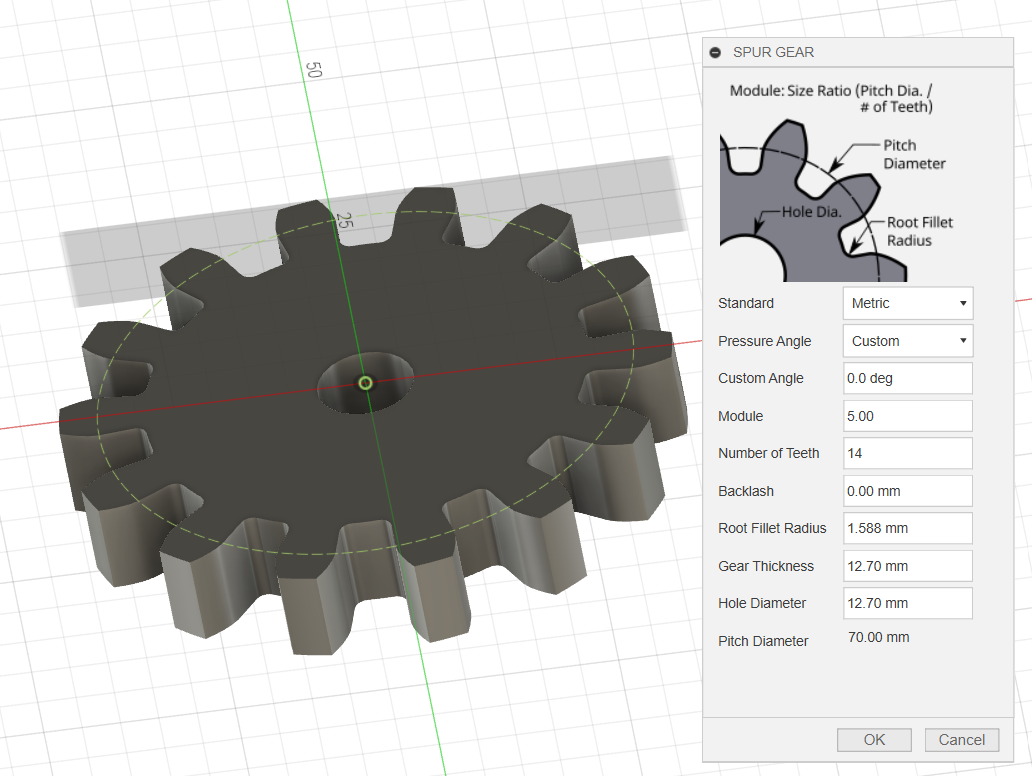
Task: Click the Custom Angle input field
Action: click(908, 378)
